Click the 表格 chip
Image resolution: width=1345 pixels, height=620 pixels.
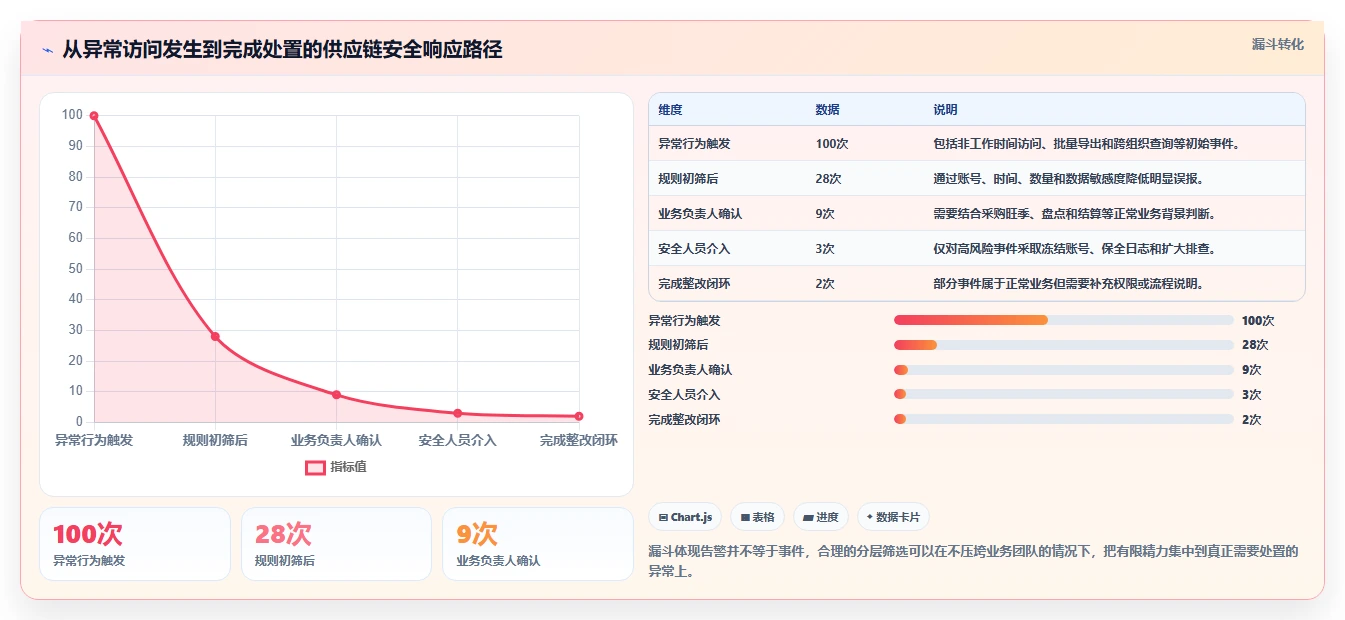pyautogui.click(x=758, y=517)
